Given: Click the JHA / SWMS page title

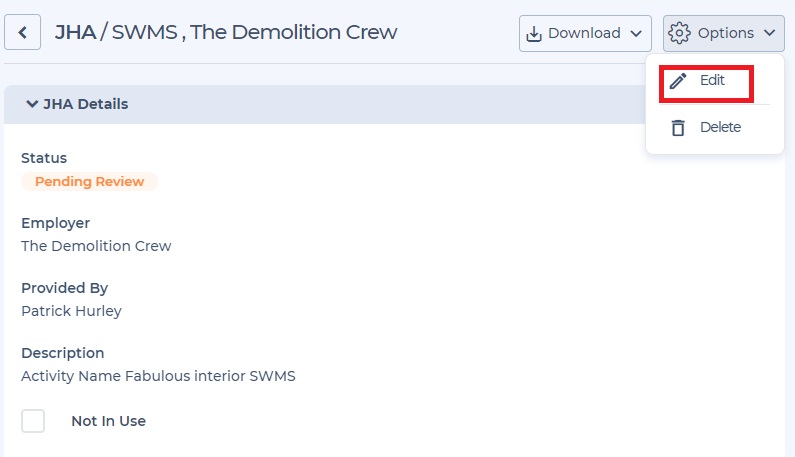Looking at the screenshot, I should click(x=226, y=32).
